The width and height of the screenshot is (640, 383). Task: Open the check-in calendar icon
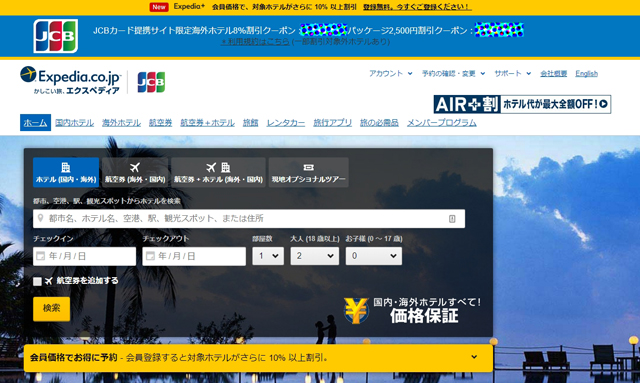[x=40, y=256]
